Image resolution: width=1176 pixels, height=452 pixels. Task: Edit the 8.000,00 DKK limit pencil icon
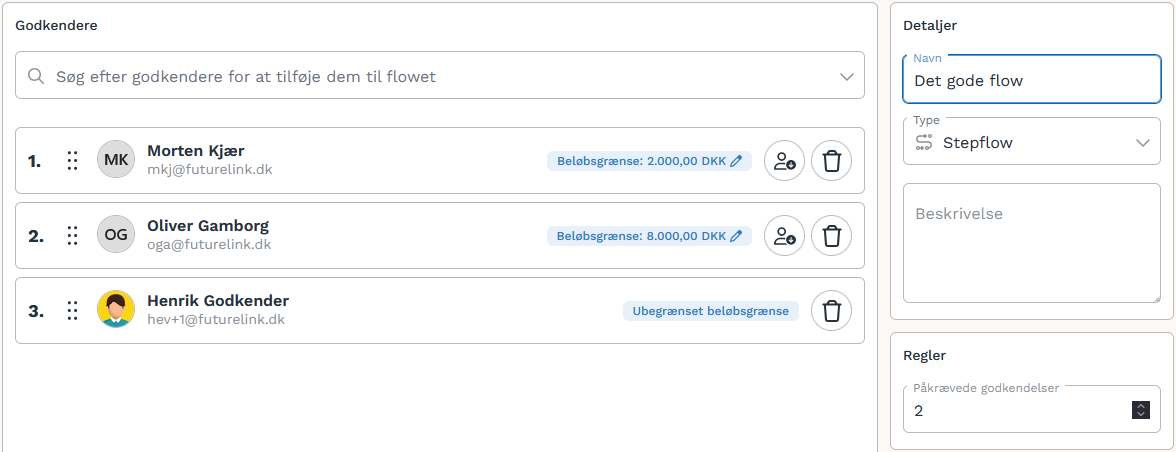click(736, 236)
